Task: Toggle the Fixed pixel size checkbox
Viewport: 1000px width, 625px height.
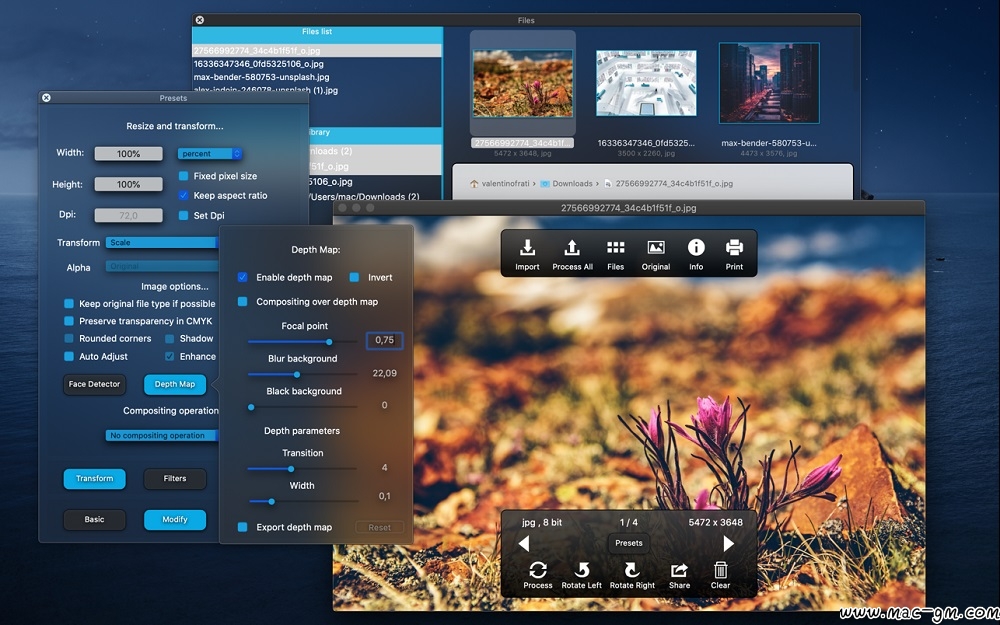Action: coord(184,176)
